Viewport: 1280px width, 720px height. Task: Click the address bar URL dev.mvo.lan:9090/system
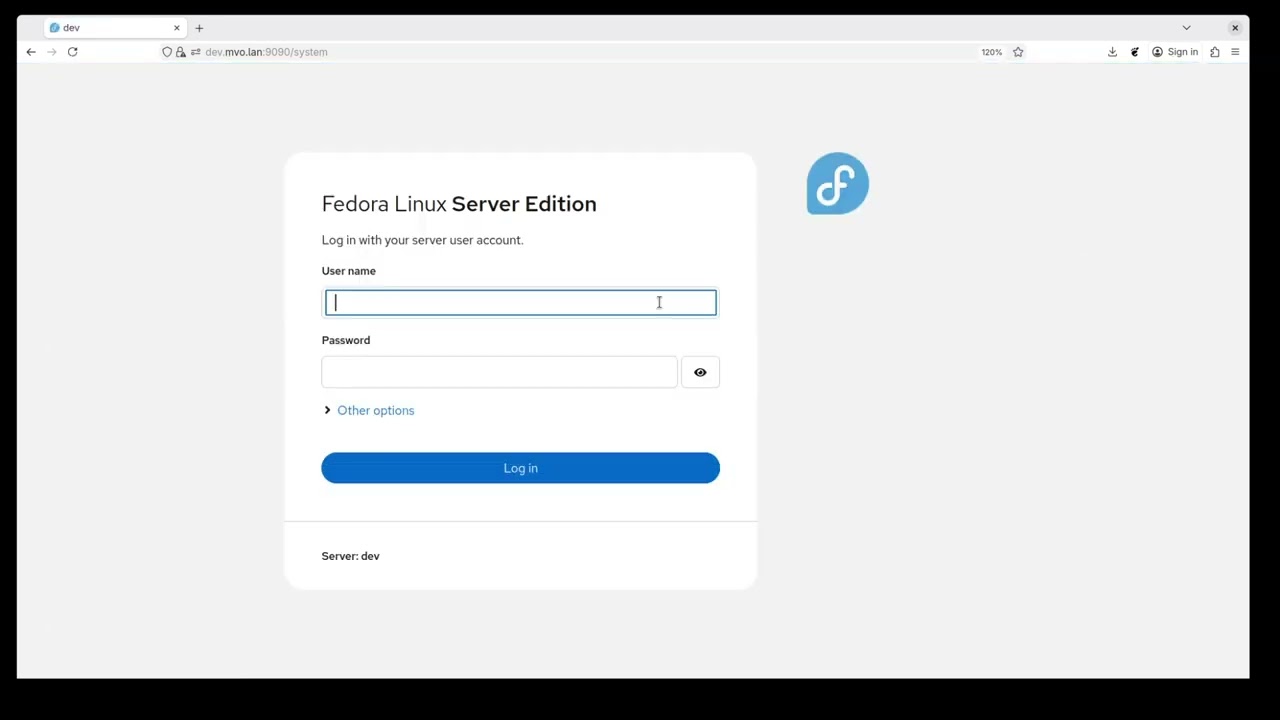(266, 52)
